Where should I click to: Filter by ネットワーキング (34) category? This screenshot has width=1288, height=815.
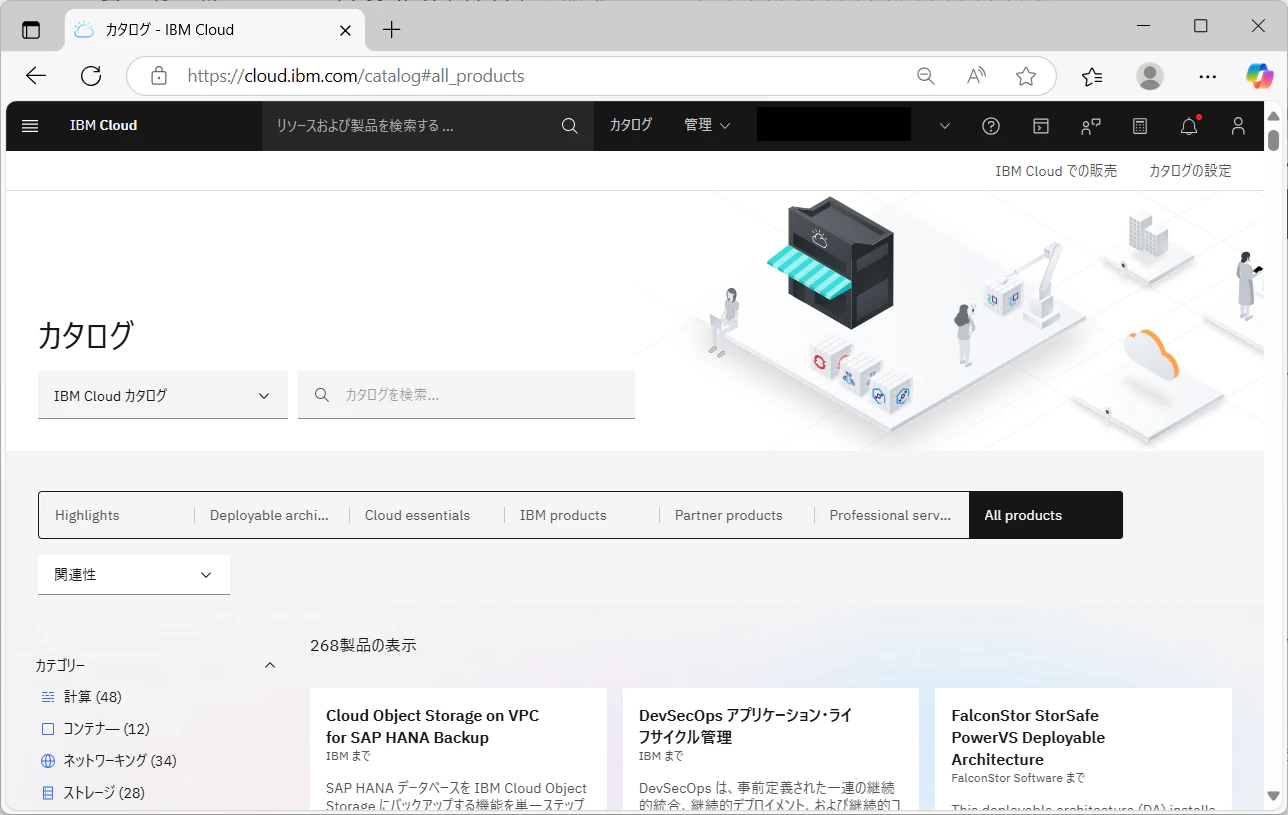[120, 761]
